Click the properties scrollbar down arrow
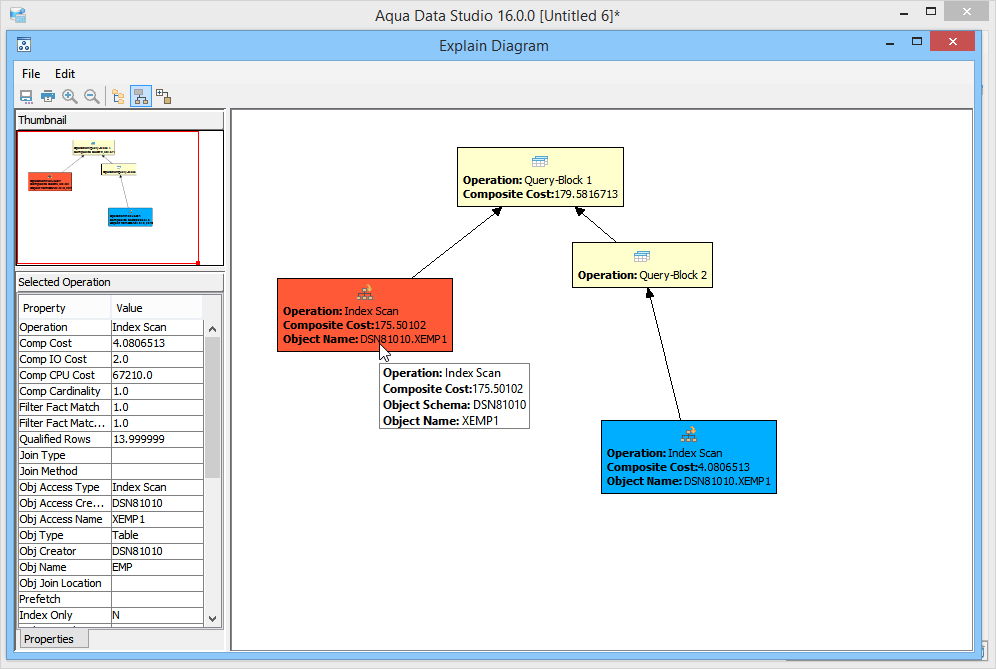 212,618
